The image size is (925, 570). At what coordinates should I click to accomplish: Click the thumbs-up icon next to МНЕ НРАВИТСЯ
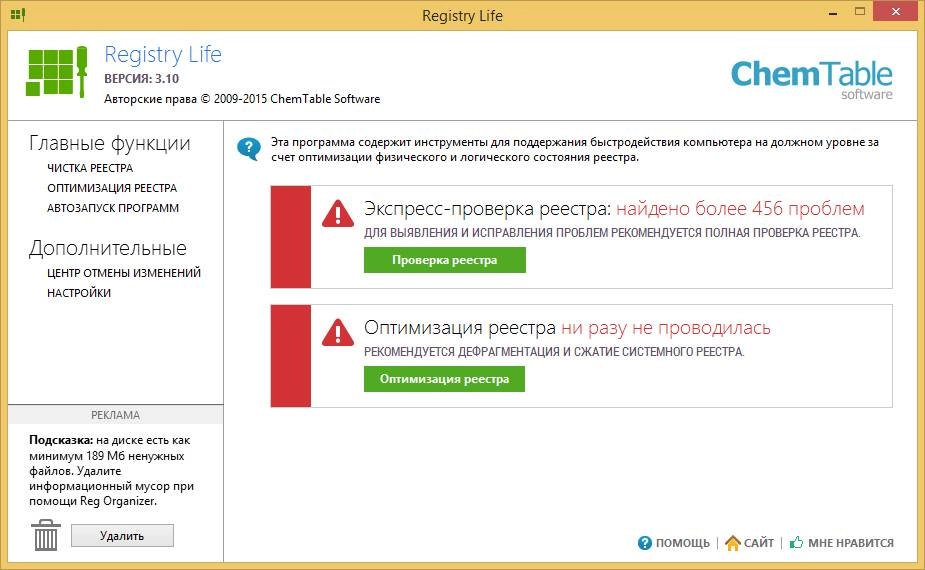(x=796, y=542)
